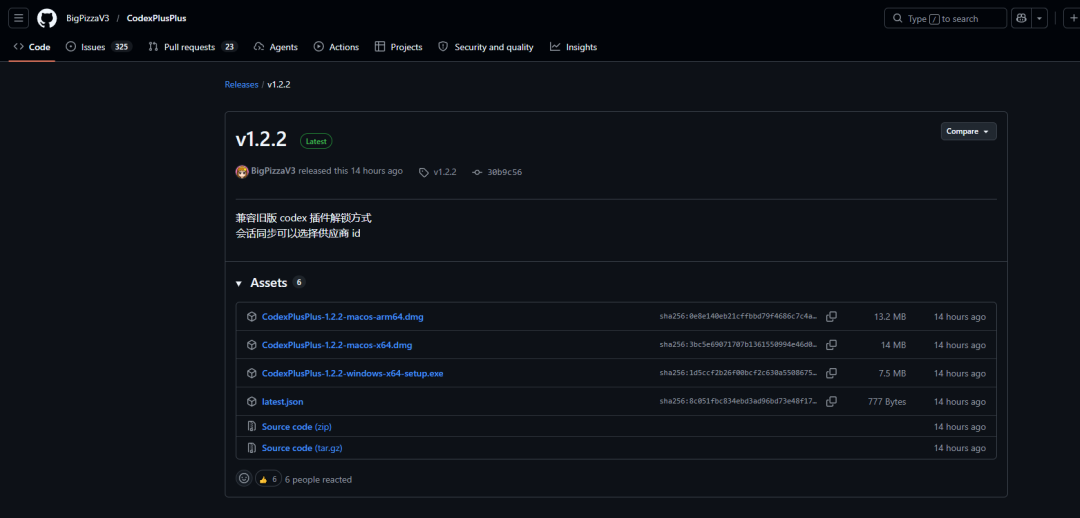The height and width of the screenshot is (518, 1080).
Task: Download CodexPlusPlus-1.2.2-macos-x64.dmg
Action: (x=337, y=345)
